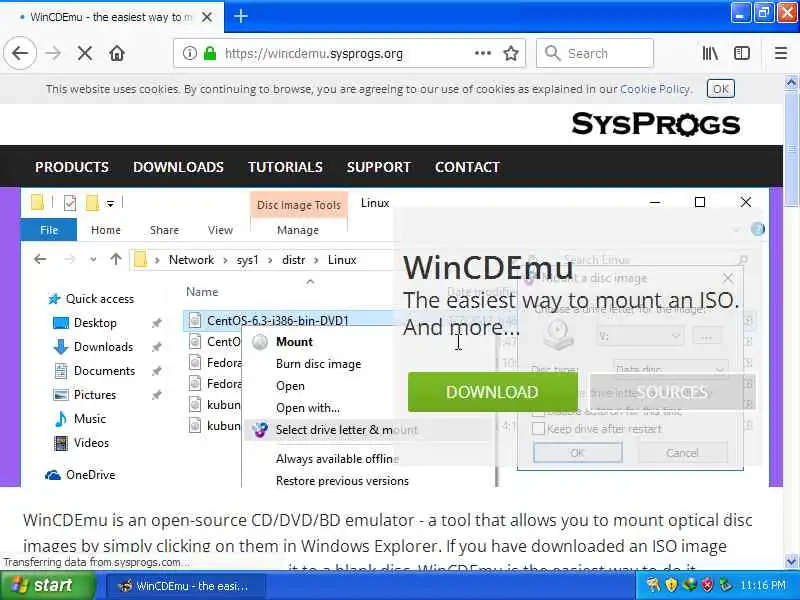Click Desktop in the sidebar

[x=95, y=323]
